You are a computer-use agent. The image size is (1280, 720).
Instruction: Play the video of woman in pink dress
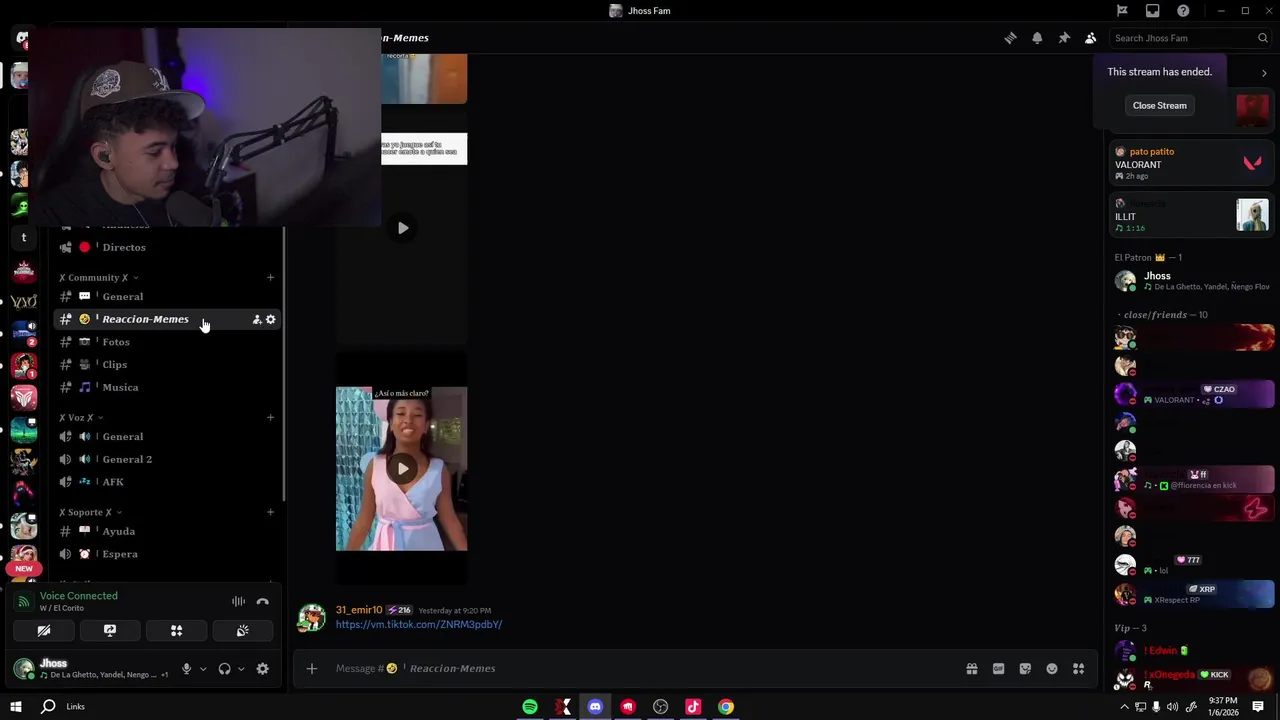(x=402, y=468)
